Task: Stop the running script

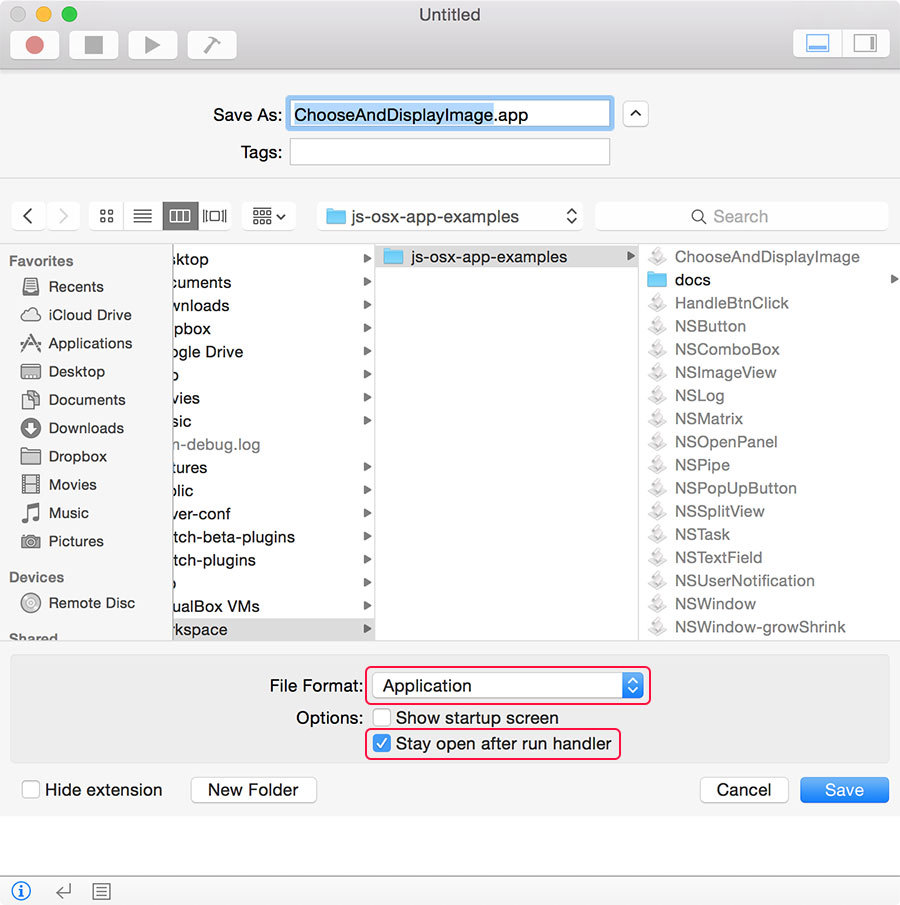Action: point(93,44)
